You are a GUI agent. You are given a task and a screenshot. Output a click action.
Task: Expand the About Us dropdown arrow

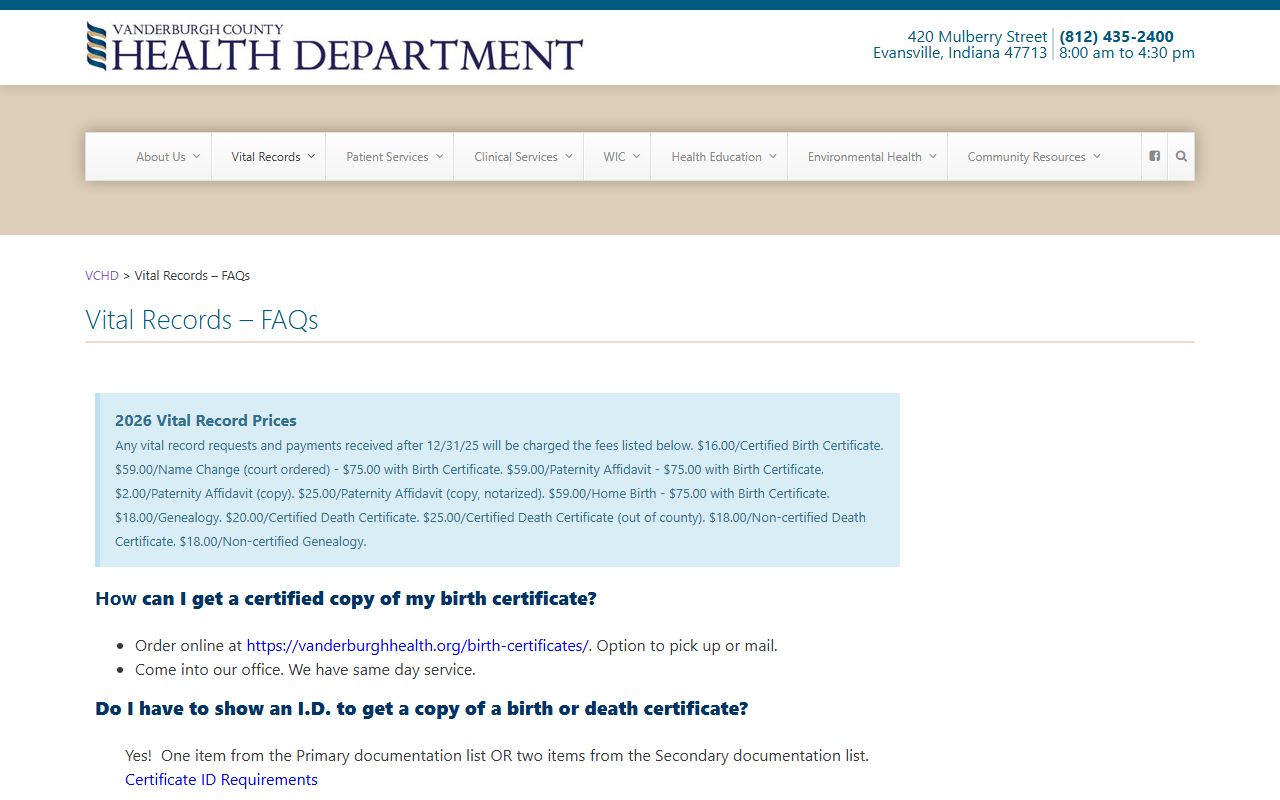pos(197,156)
